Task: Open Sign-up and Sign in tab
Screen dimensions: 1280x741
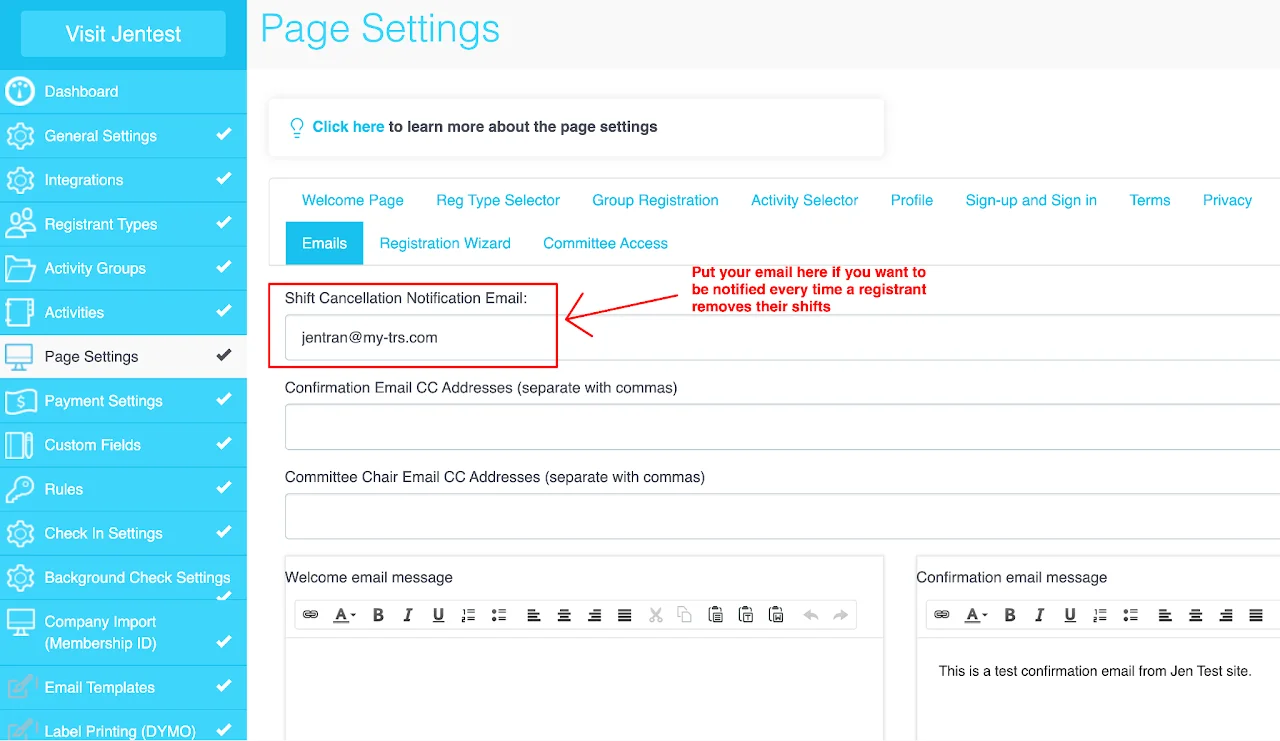Action: (1031, 200)
